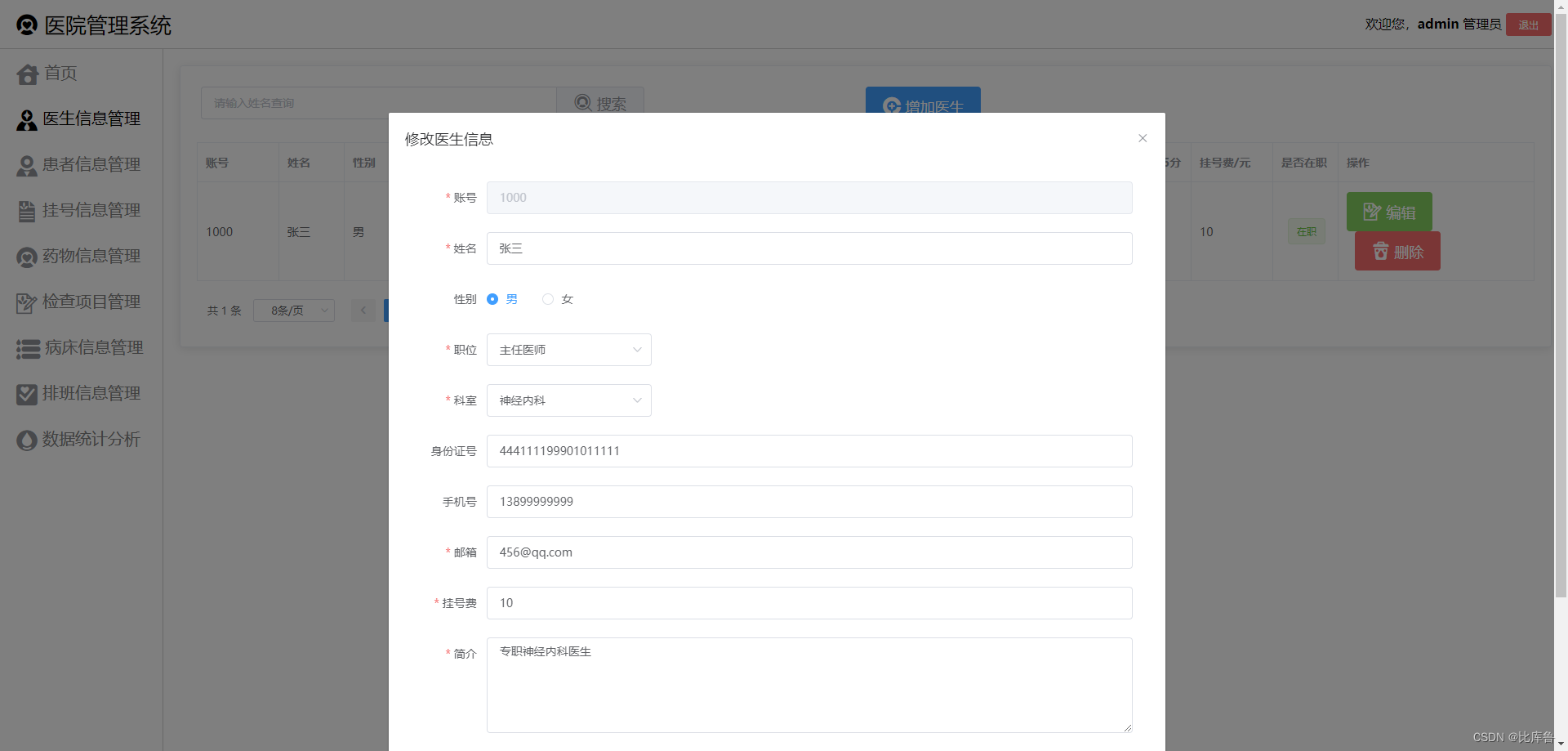Click the pencil icon in the 编辑 button

coord(1372,212)
